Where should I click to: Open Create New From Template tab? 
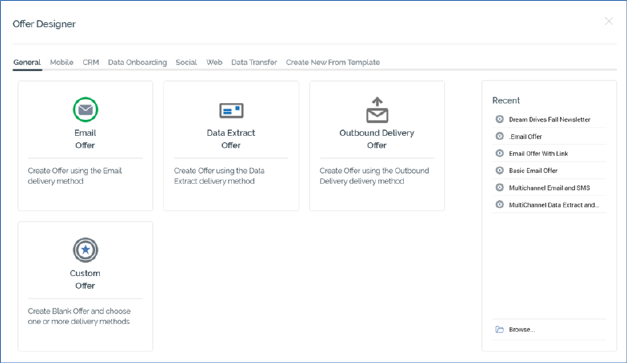coord(333,62)
